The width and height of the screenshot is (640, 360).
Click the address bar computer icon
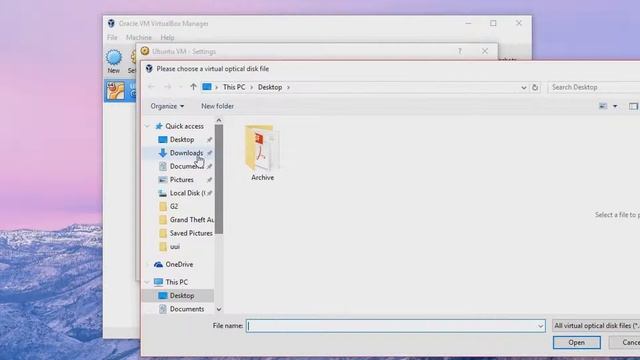[207, 87]
